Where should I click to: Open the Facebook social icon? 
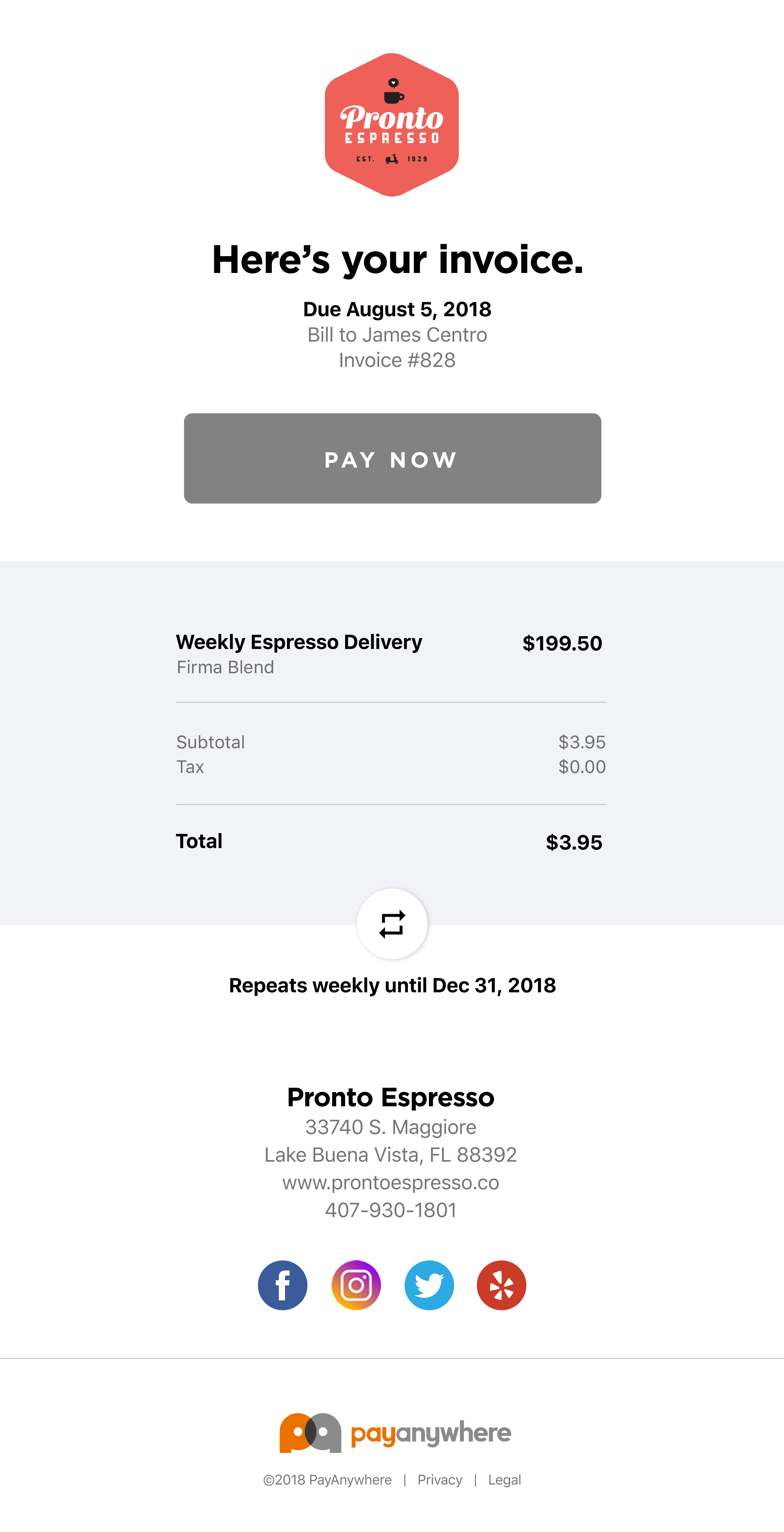[282, 1285]
